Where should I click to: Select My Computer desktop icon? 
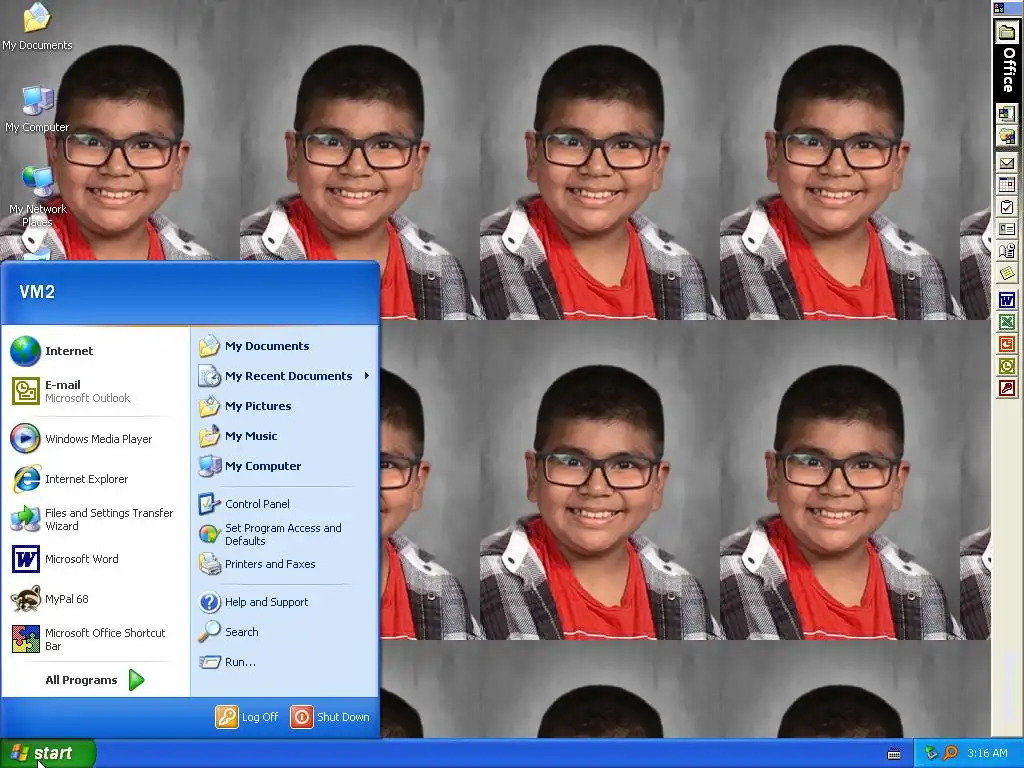pyautogui.click(x=37, y=109)
